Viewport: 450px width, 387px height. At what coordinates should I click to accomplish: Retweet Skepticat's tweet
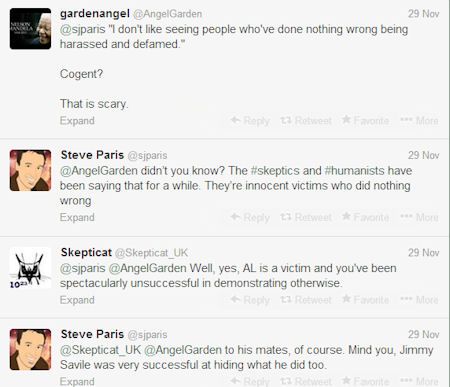306,300
